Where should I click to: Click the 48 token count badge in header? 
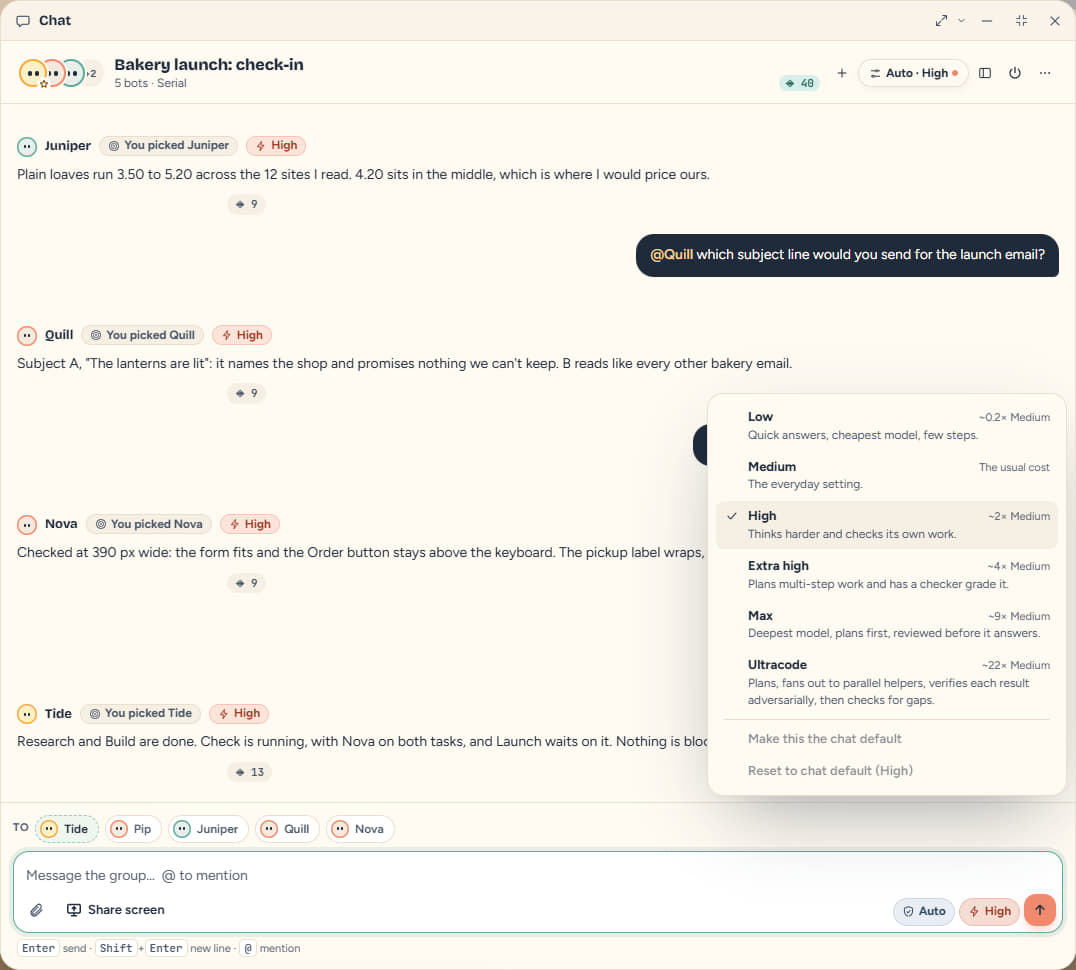799,83
